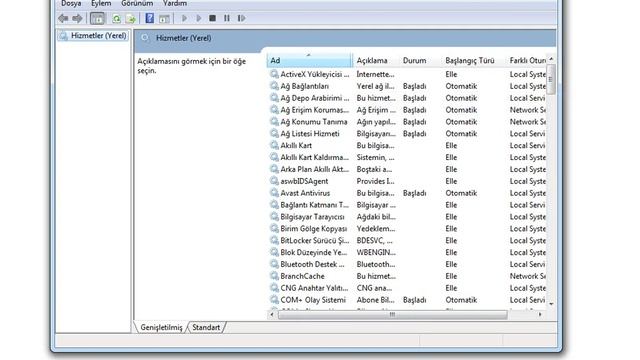Switch to the Genişletilmiş tab
Viewport: 640px width, 360px height.
click(161, 327)
